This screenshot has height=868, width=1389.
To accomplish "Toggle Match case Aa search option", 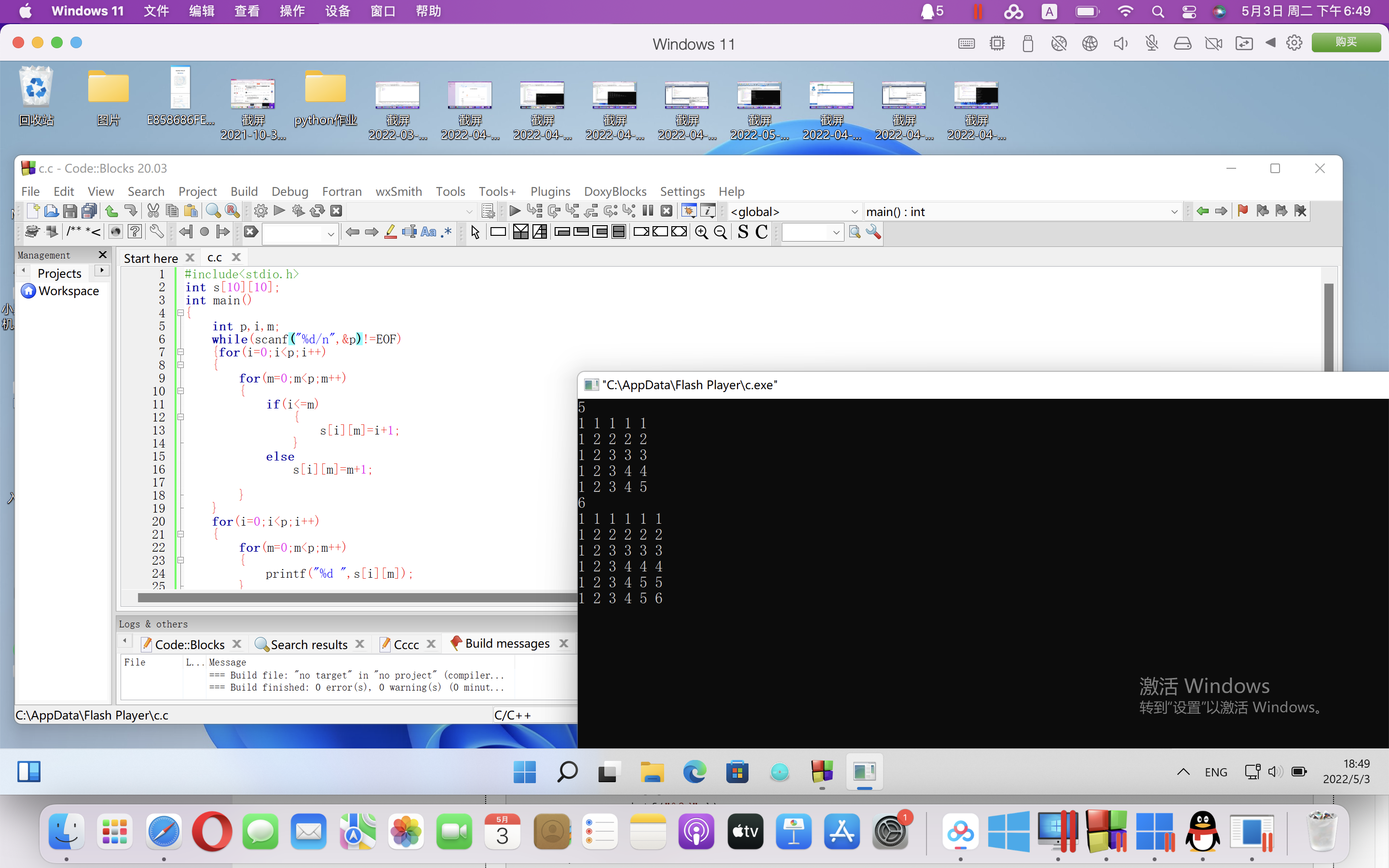I will click(428, 232).
